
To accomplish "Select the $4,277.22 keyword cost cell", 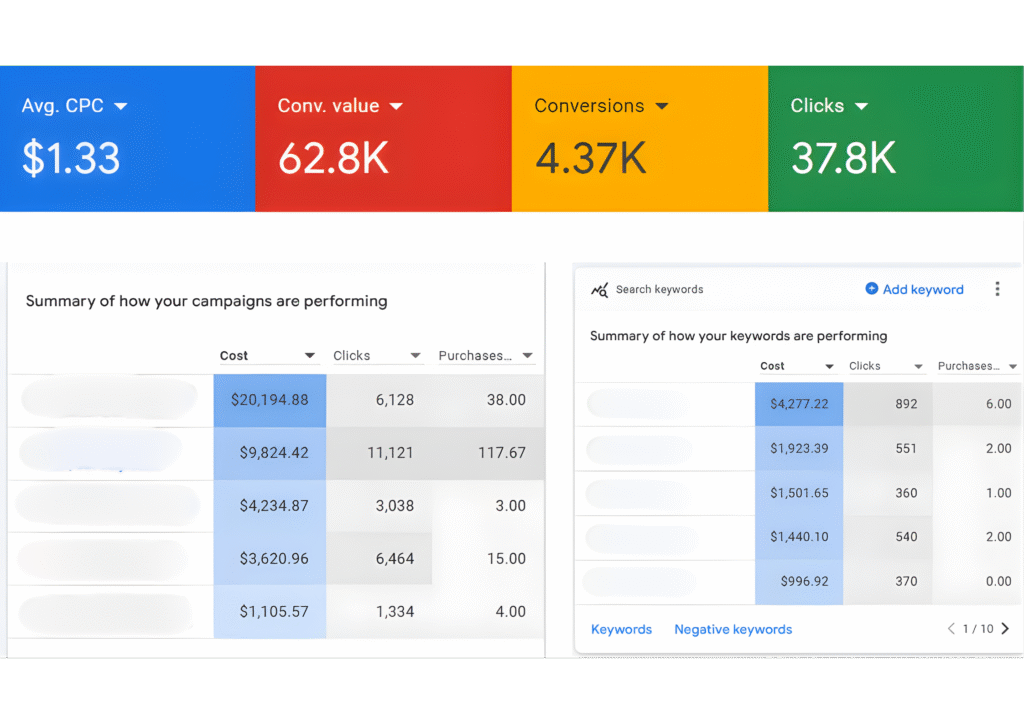I will coord(799,404).
